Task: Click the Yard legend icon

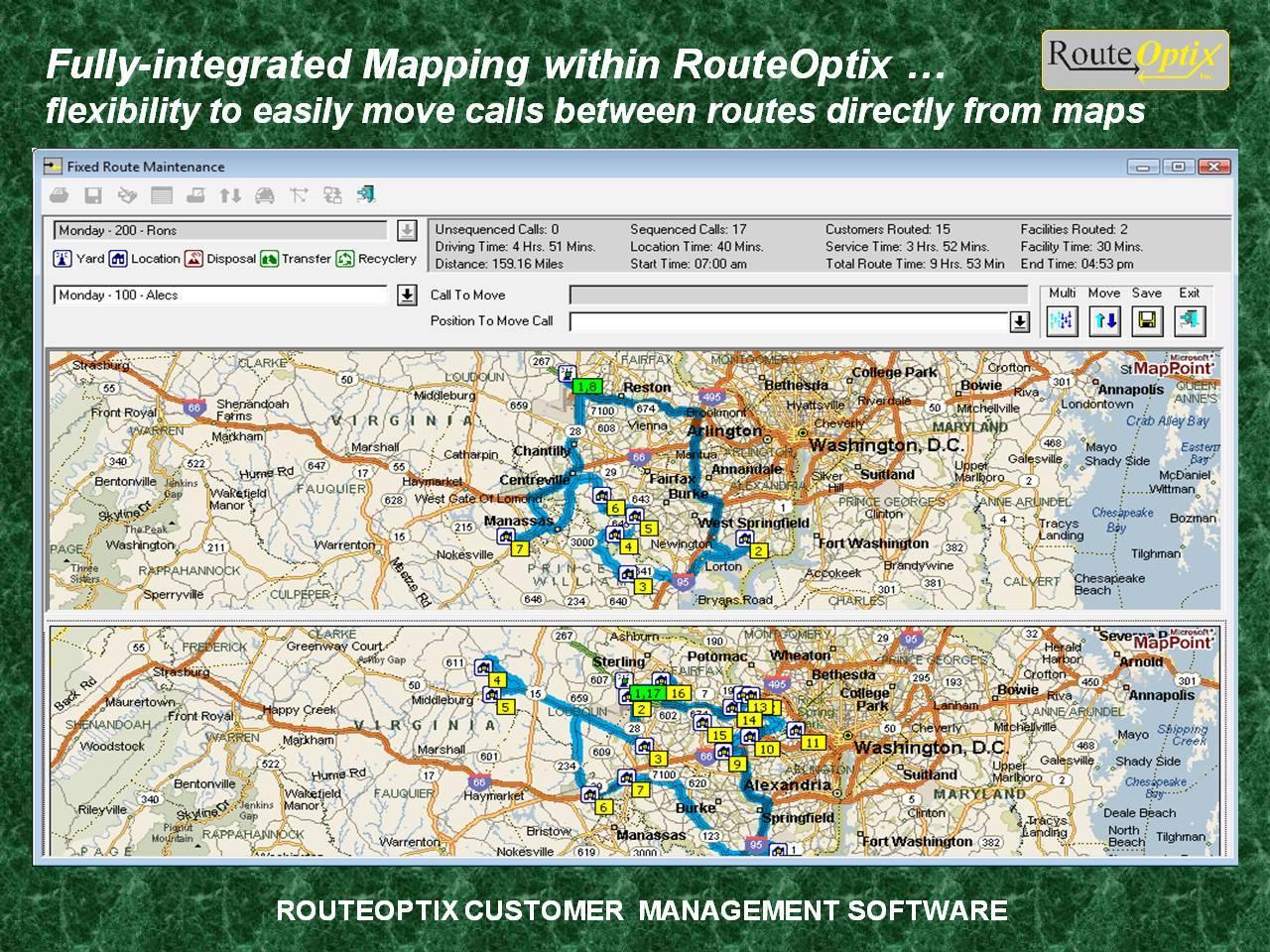Action: pos(62,259)
